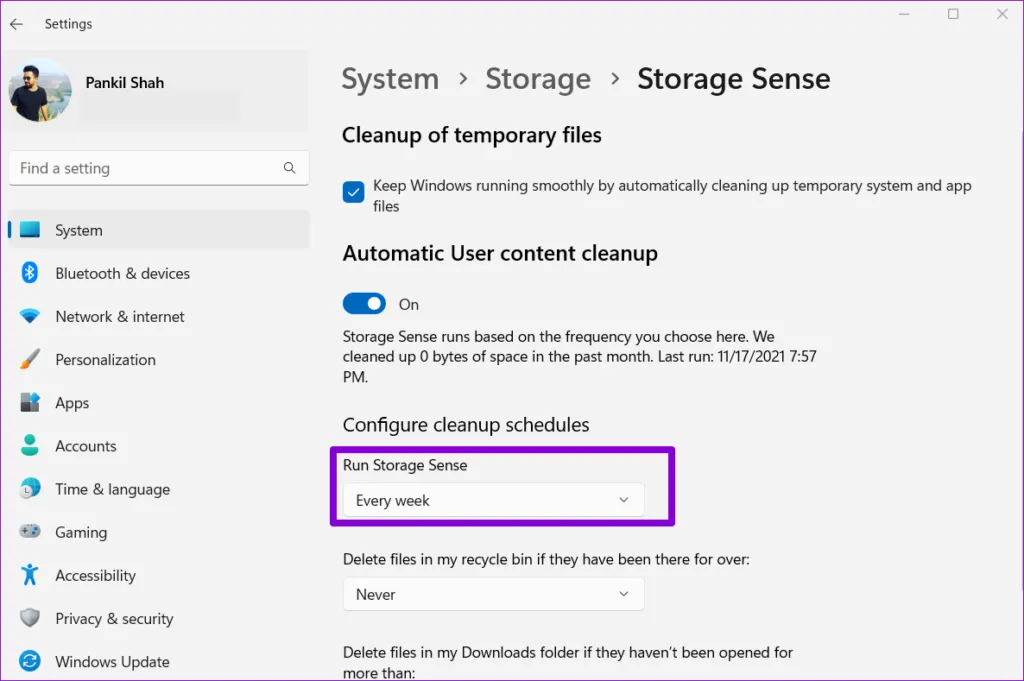Open the Run Storage Sense dropdown

[x=493, y=500]
